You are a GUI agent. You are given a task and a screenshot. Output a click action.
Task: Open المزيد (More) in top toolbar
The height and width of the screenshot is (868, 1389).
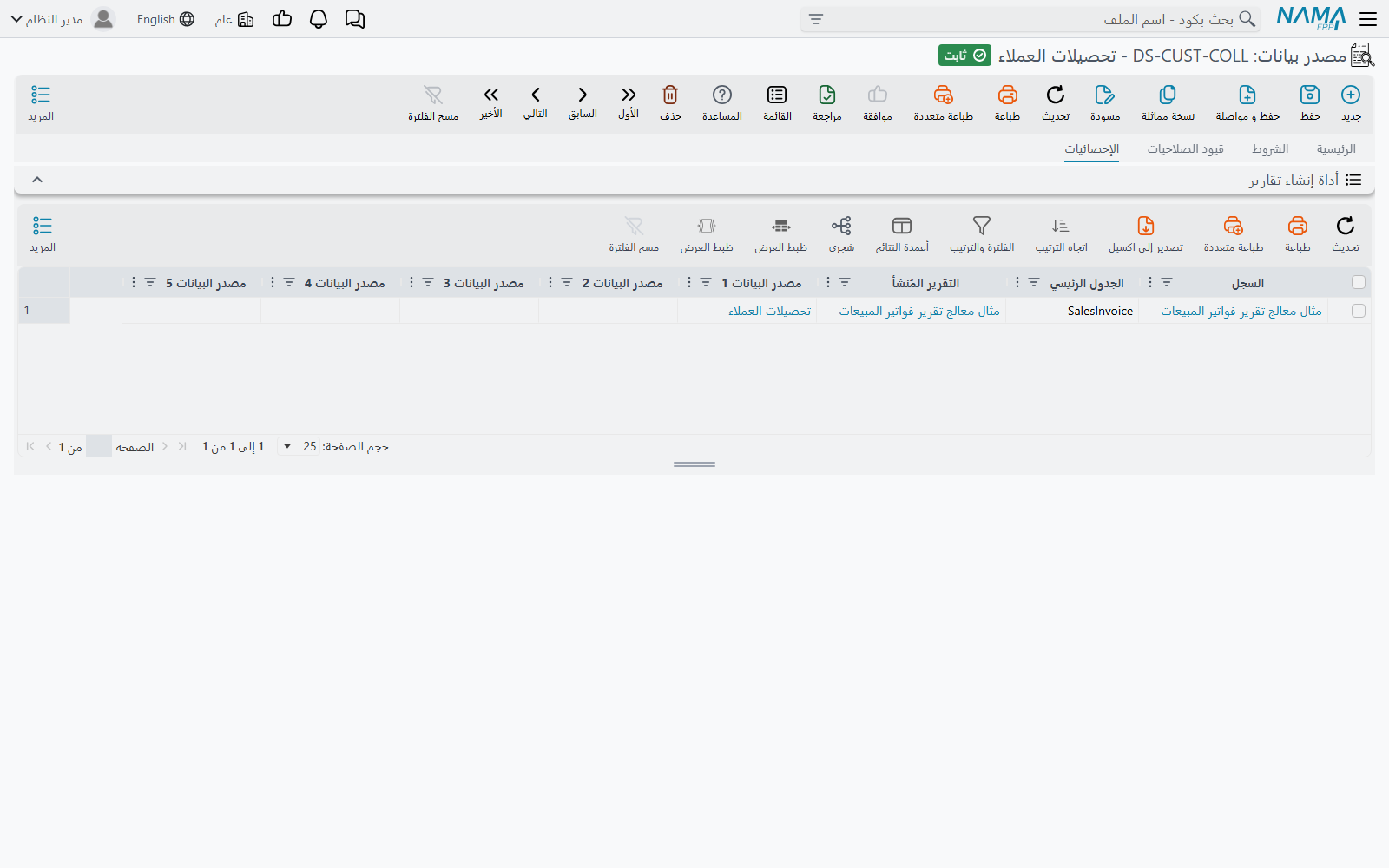[41, 102]
